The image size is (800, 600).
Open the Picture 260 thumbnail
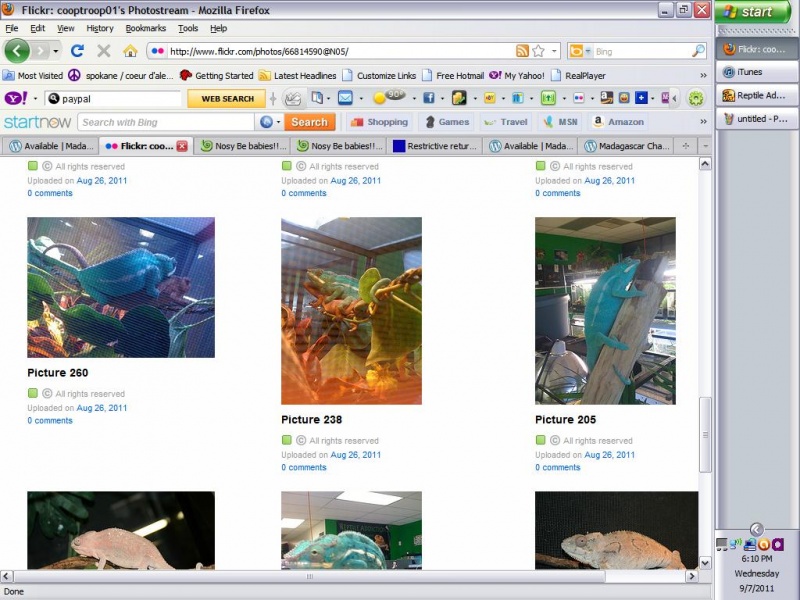121,287
